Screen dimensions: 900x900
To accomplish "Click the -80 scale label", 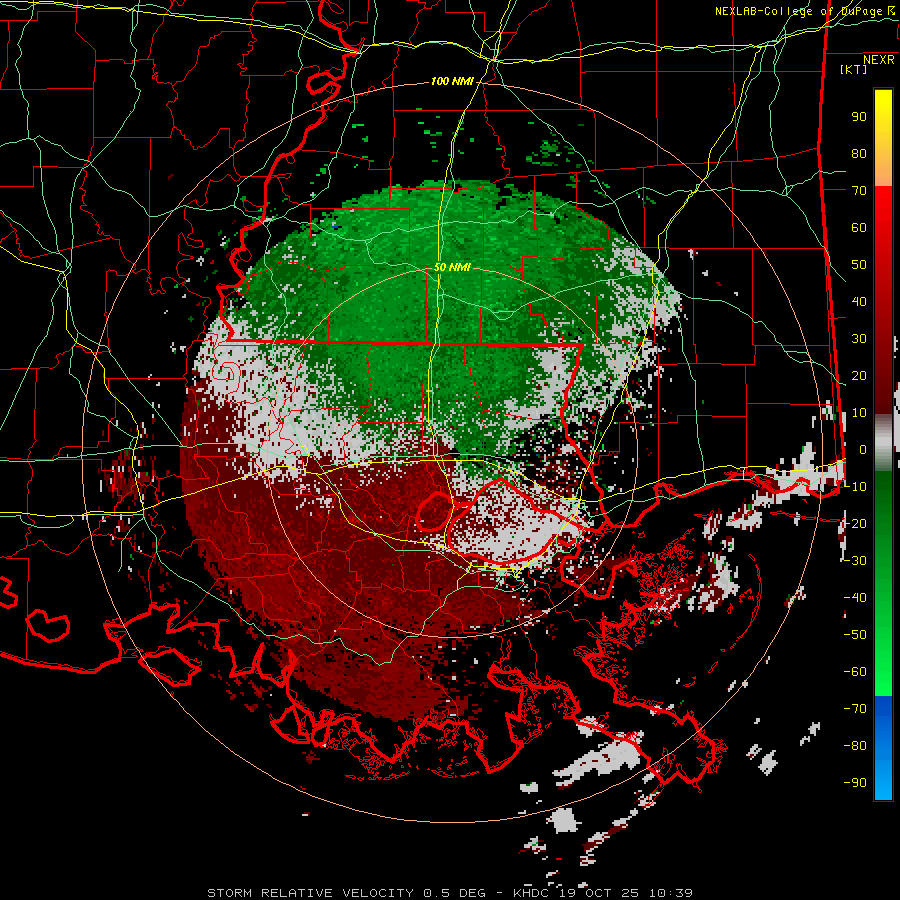I will tap(855, 746).
